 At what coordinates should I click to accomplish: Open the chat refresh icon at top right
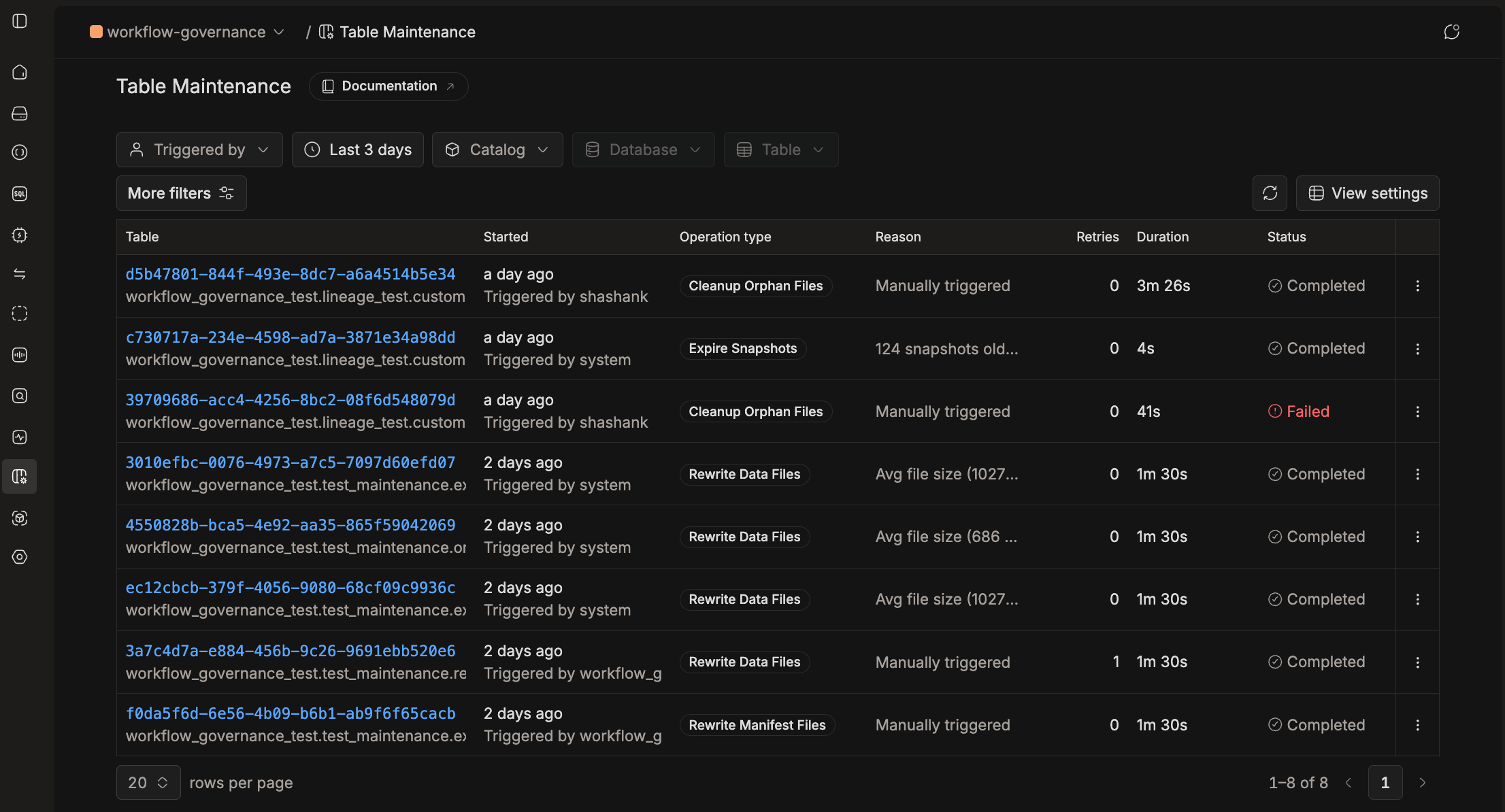1451,32
